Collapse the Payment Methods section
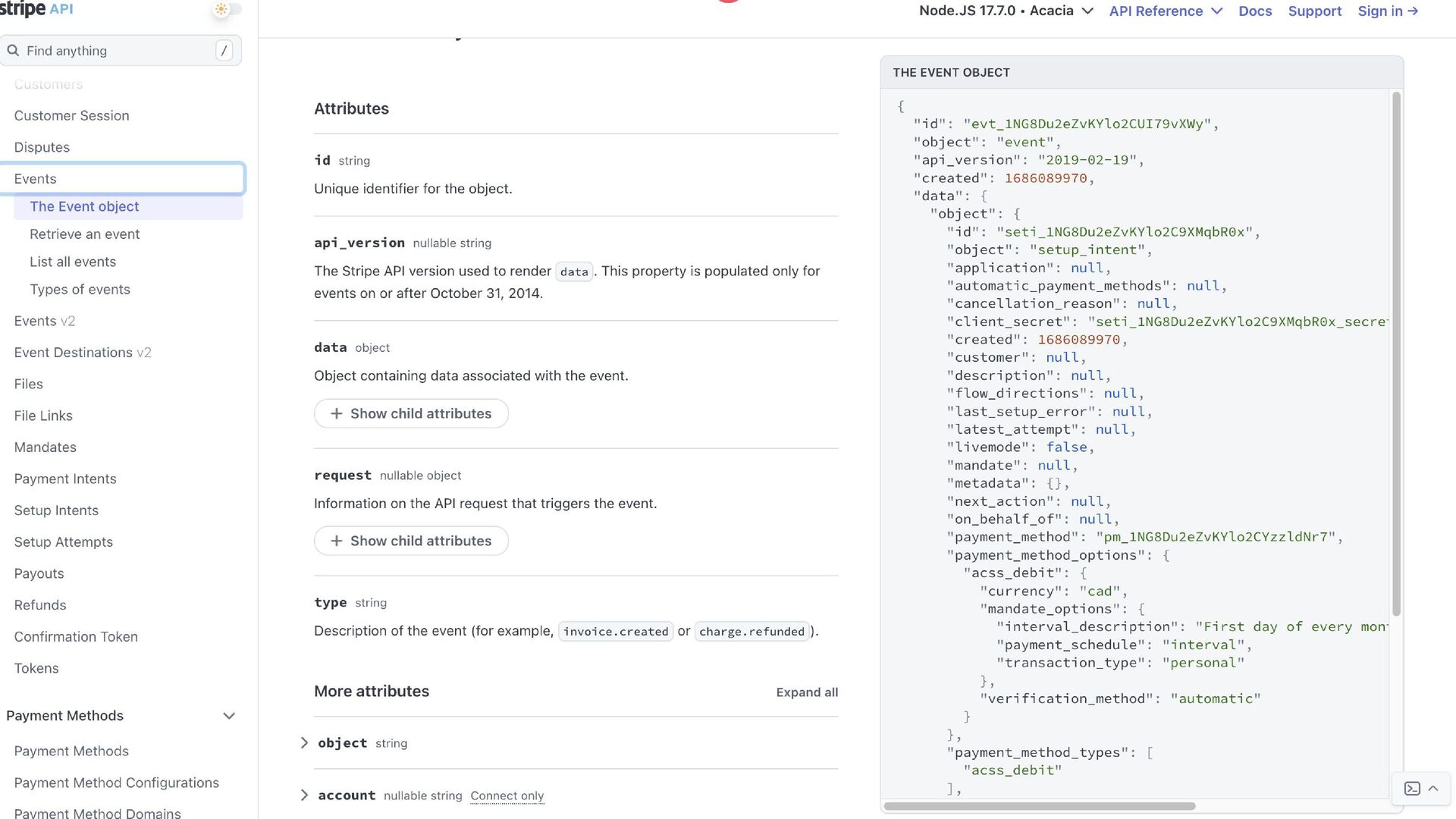 click(x=229, y=716)
